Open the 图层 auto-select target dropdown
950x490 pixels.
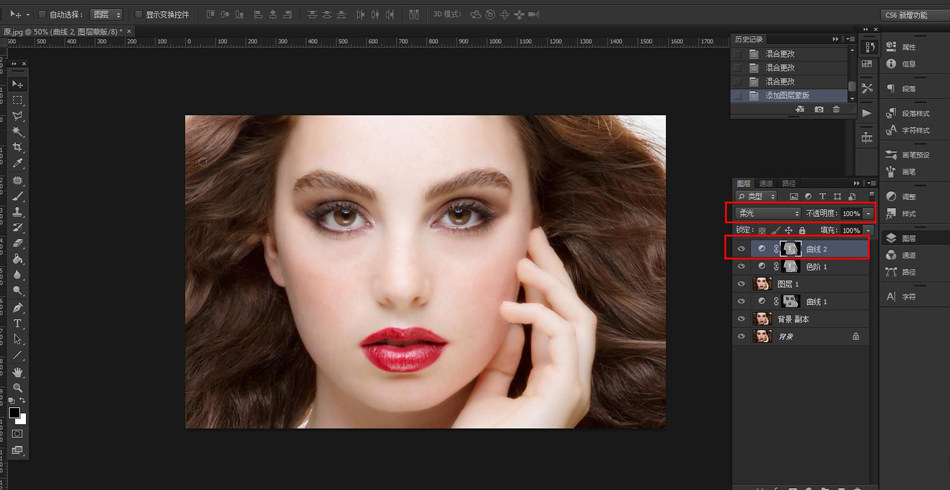click(105, 14)
